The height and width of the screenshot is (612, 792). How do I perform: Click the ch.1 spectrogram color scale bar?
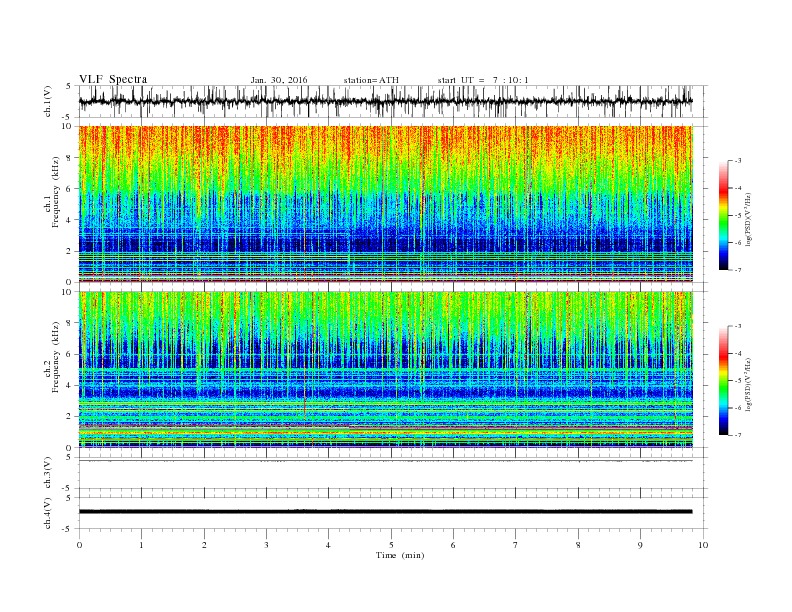click(724, 215)
